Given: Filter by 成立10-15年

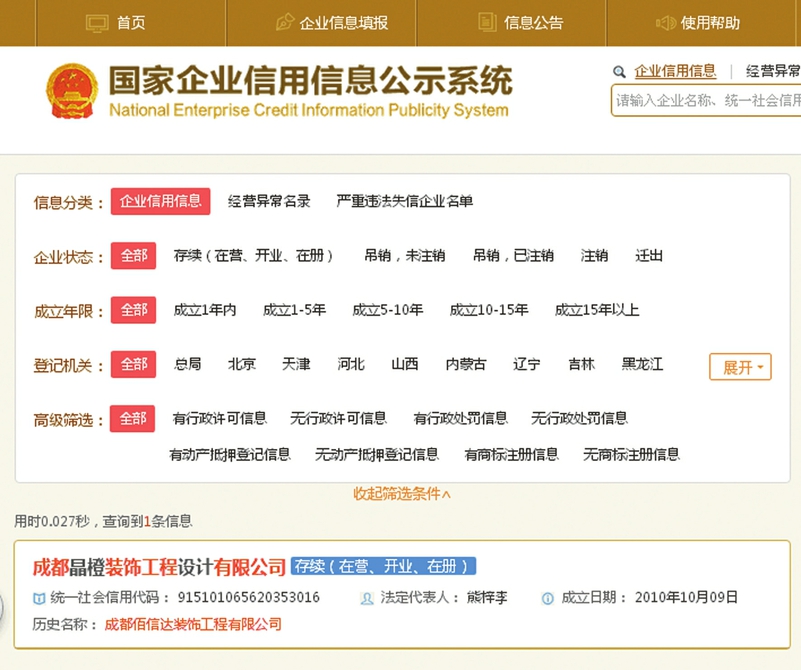Looking at the screenshot, I should [x=489, y=310].
